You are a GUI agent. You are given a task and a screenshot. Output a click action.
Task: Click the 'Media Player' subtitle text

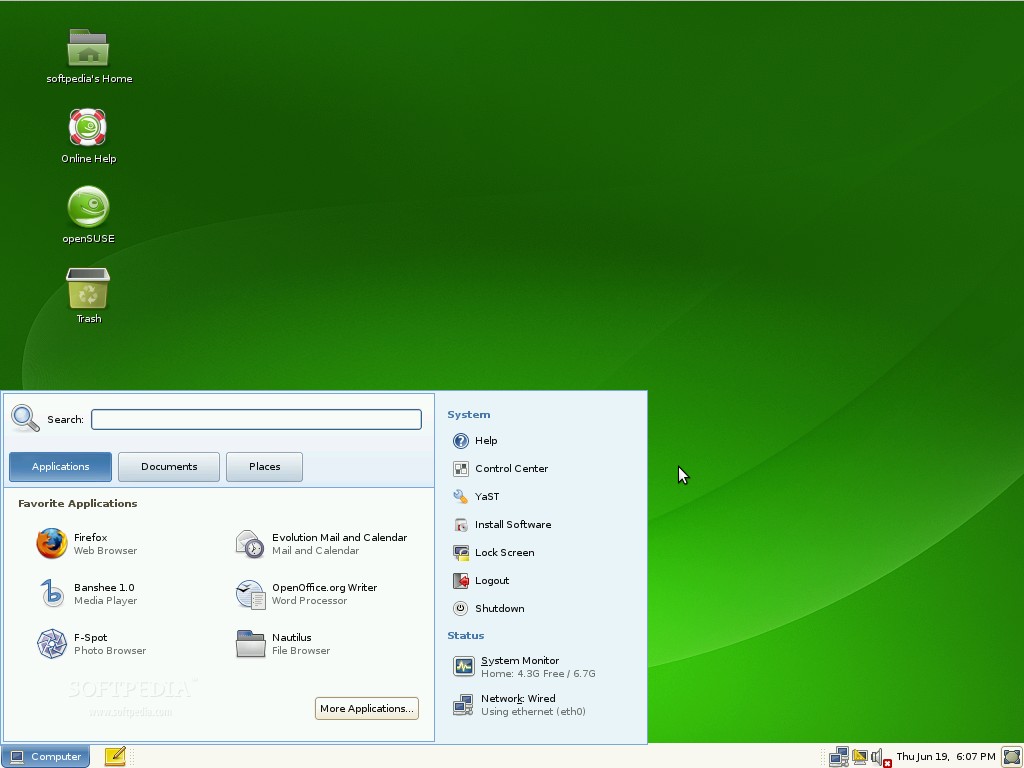(105, 601)
